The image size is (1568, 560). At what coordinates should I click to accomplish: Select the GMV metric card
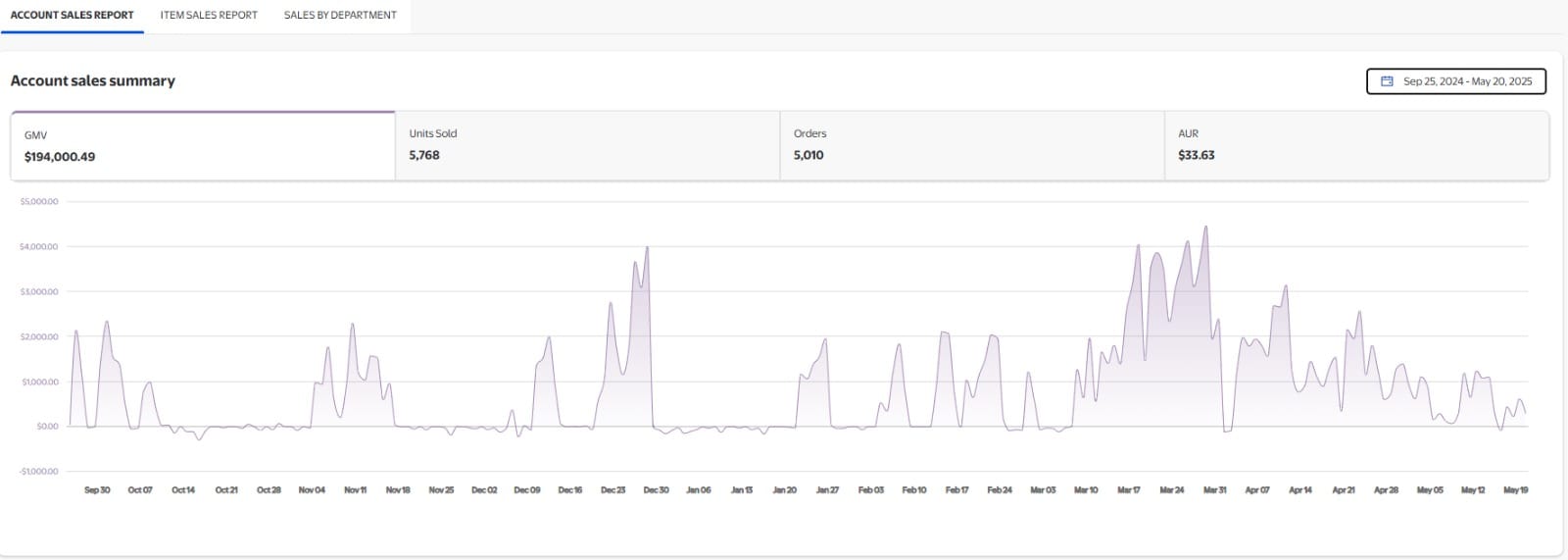tap(203, 146)
